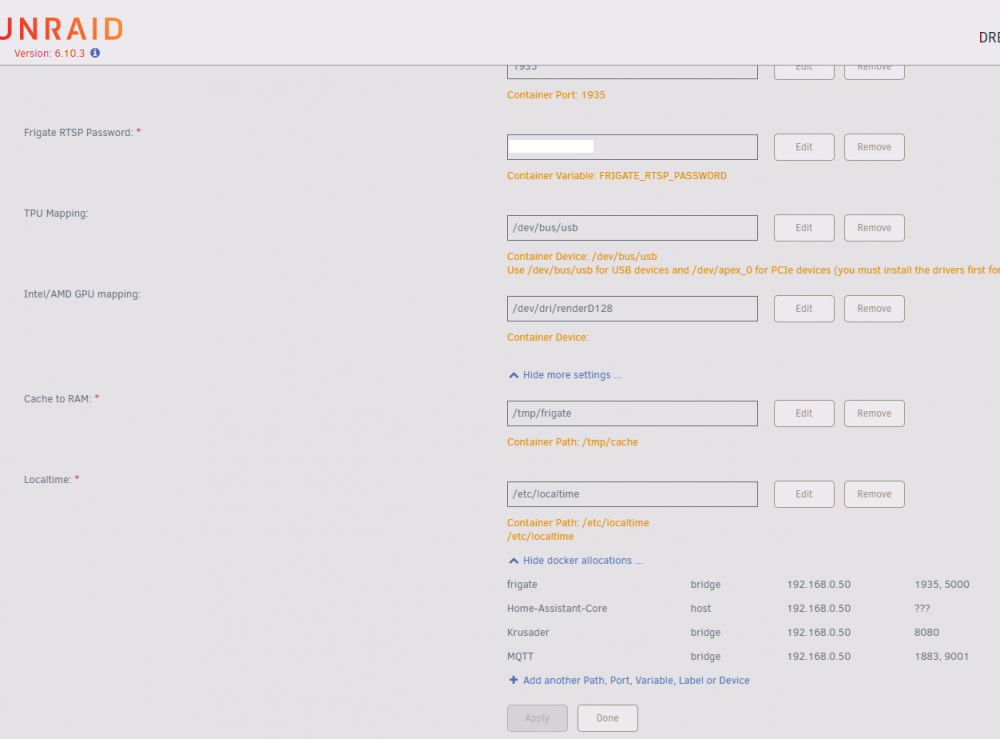
Task: Click the ??? ports for Home-Assistant-Core
Action: point(922,609)
